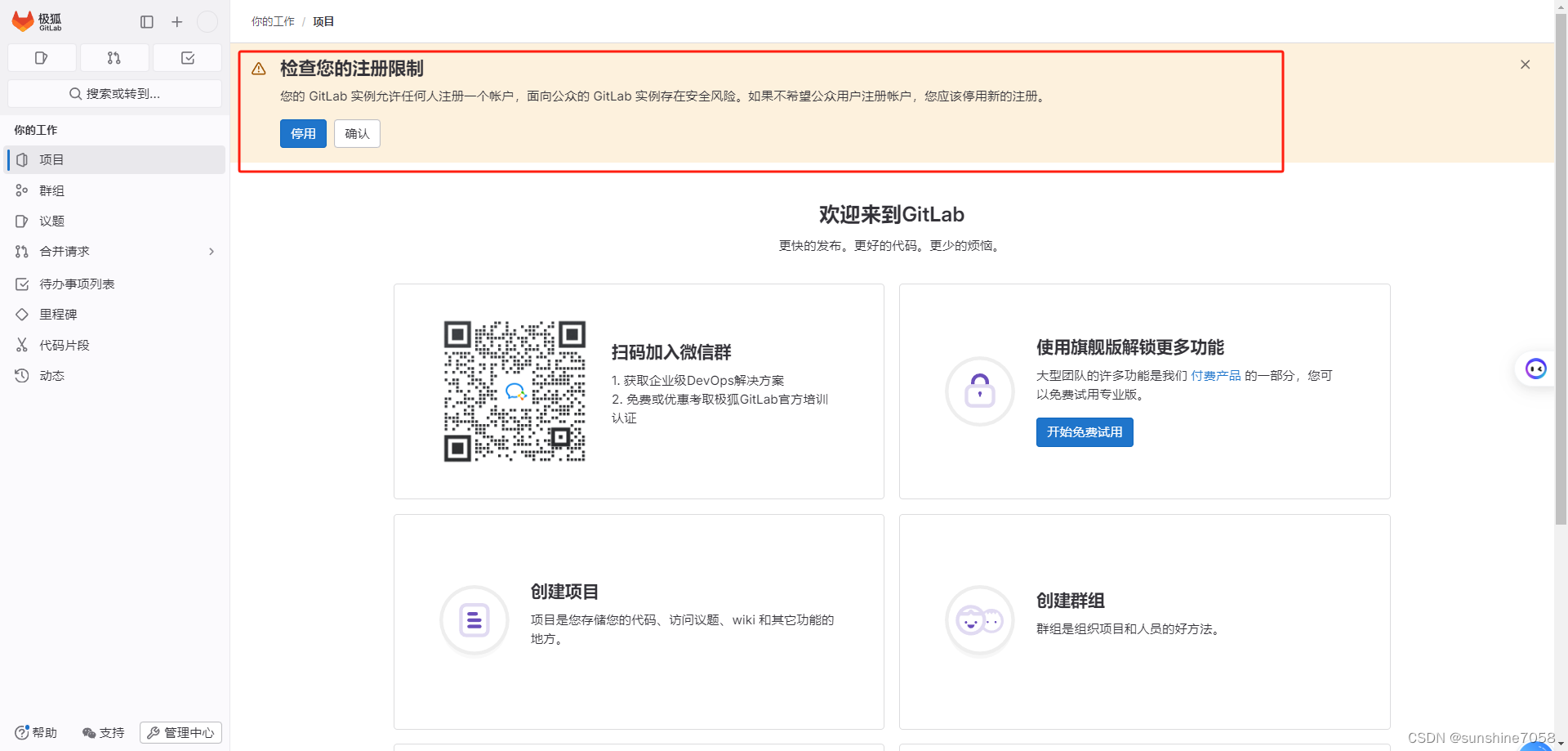1568x751 pixels.
Task: Open the 付费产品 link
Action: (x=1215, y=376)
